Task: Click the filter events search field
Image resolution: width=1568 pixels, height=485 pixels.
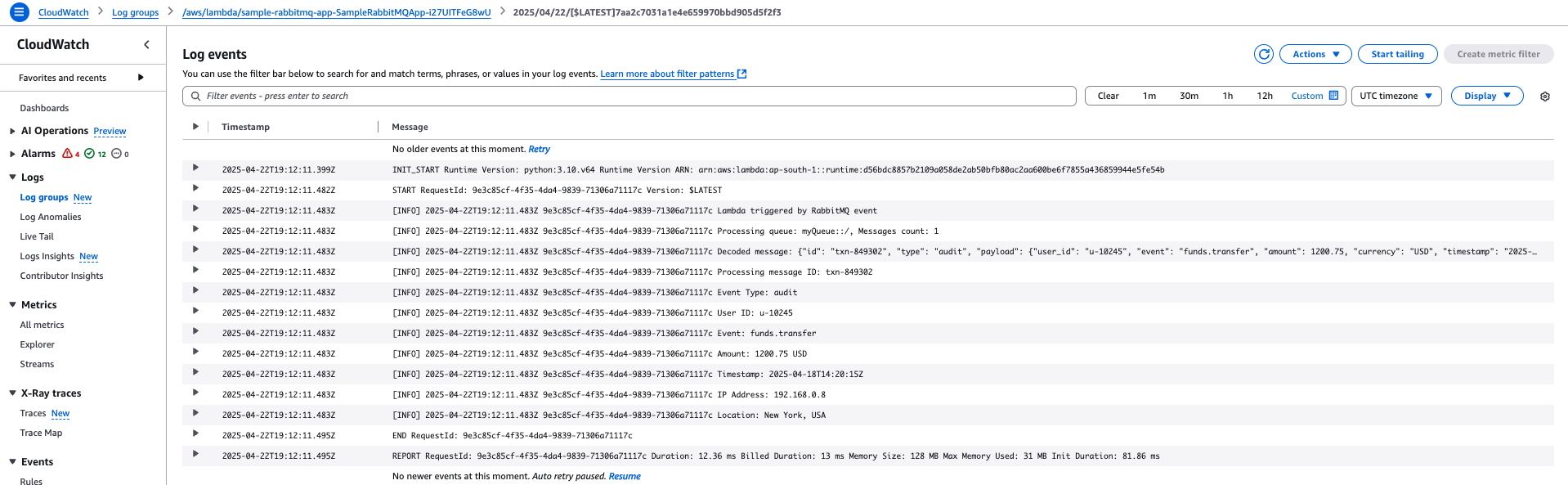Action: [x=629, y=96]
